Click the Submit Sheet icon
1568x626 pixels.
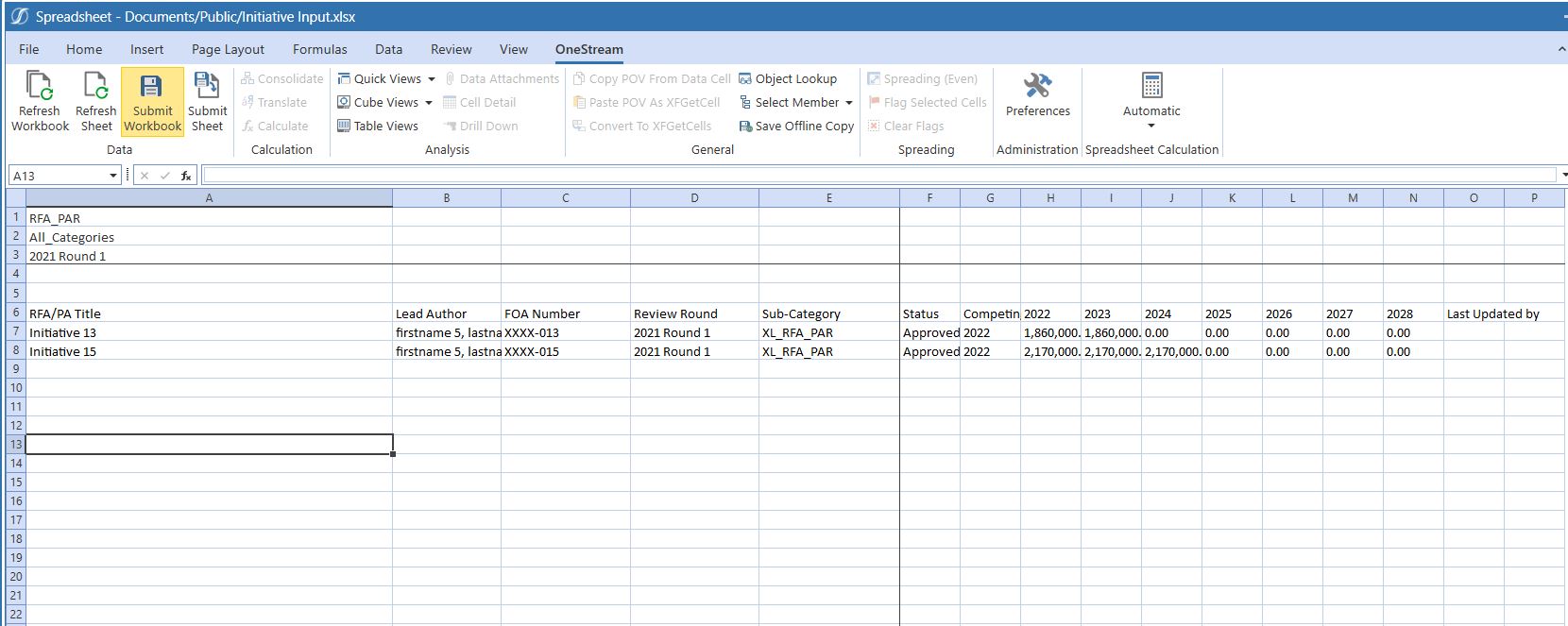(x=207, y=87)
